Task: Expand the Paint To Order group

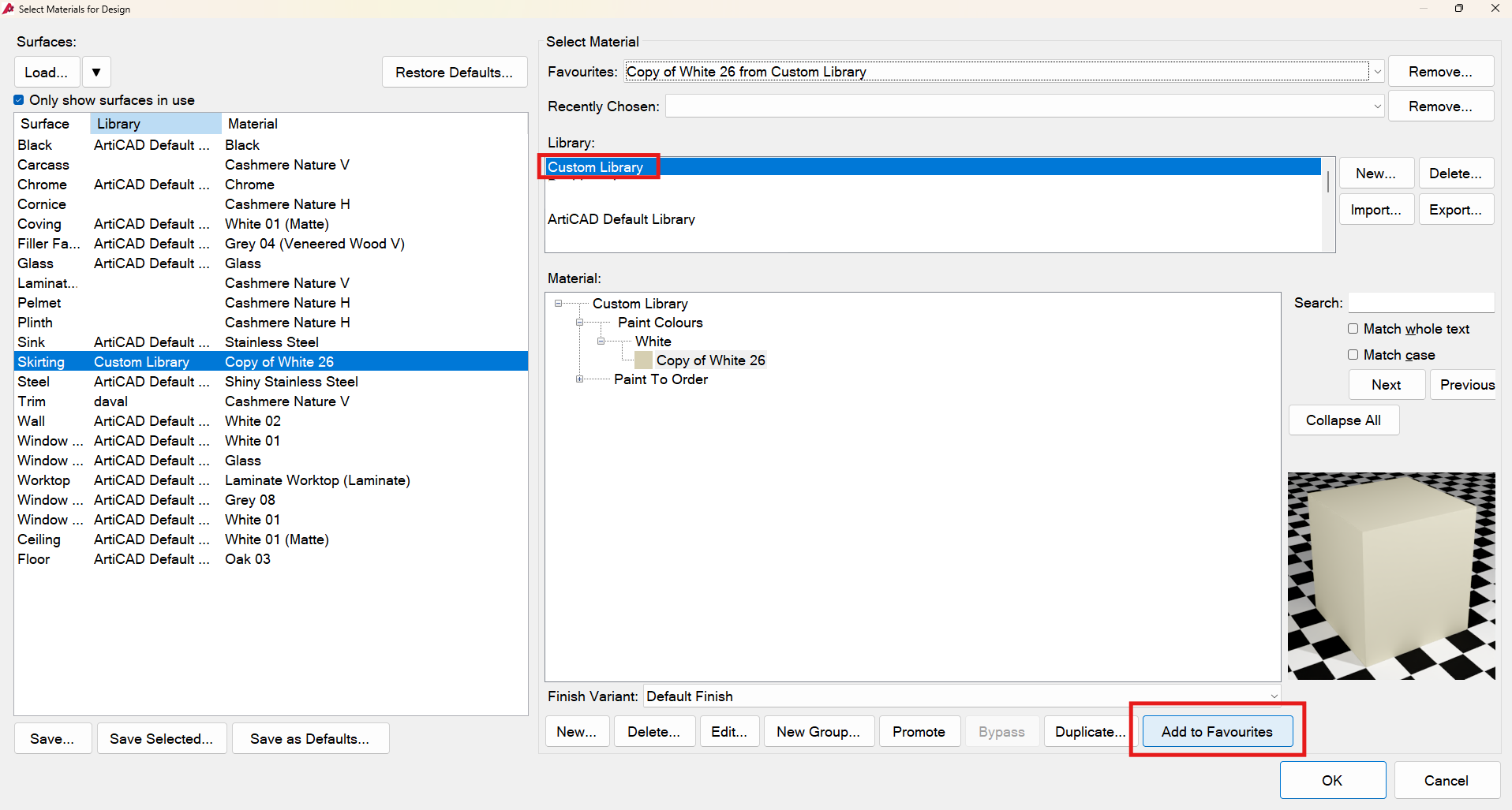Action: pos(580,379)
